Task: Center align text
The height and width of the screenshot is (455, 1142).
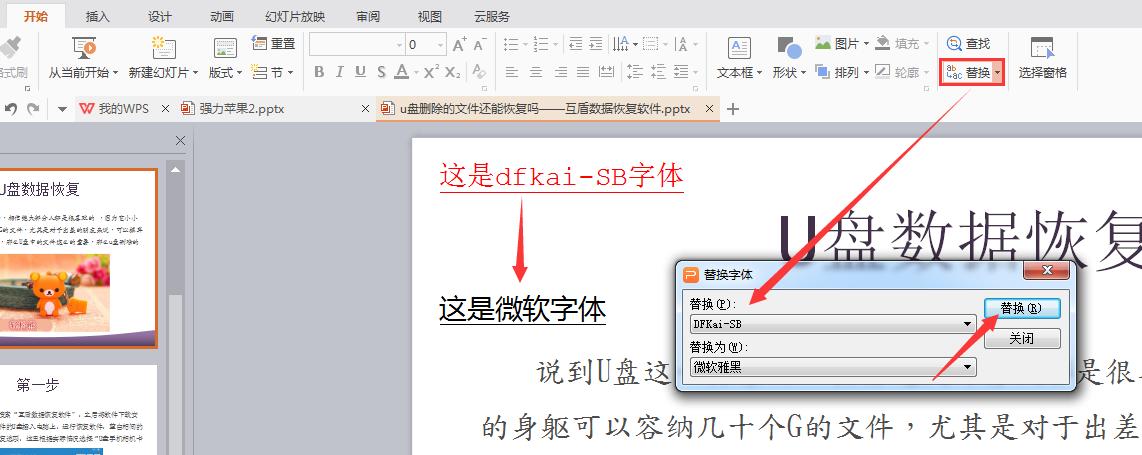Action: (536, 72)
